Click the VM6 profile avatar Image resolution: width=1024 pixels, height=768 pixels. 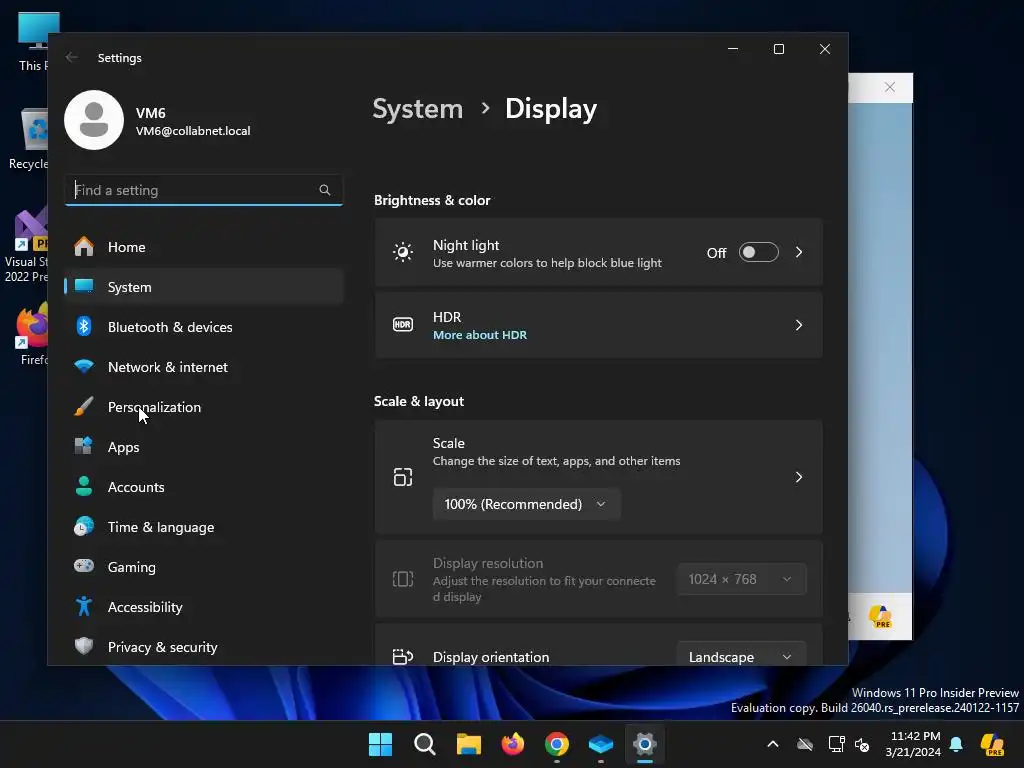coord(94,120)
